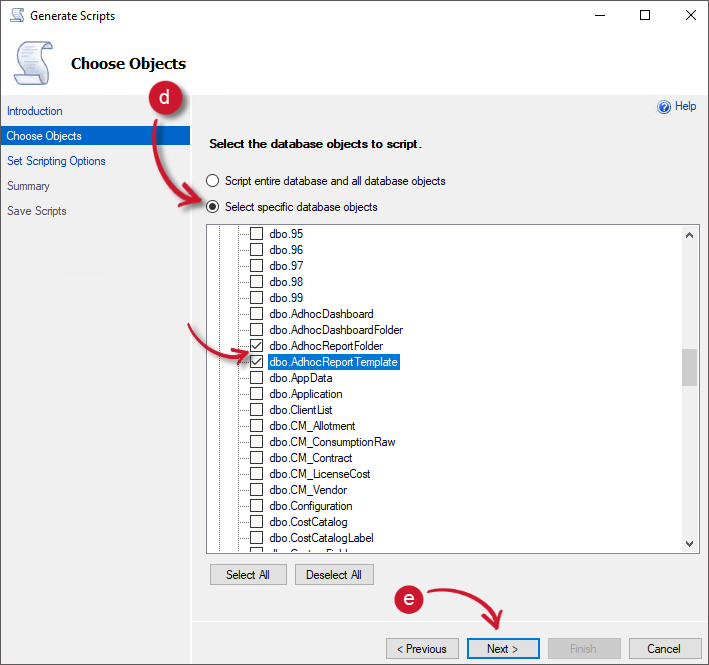Click Cancel to exit the wizard
Image resolution: width=709 pixels, height=665 pixels.
click(663, 649)
